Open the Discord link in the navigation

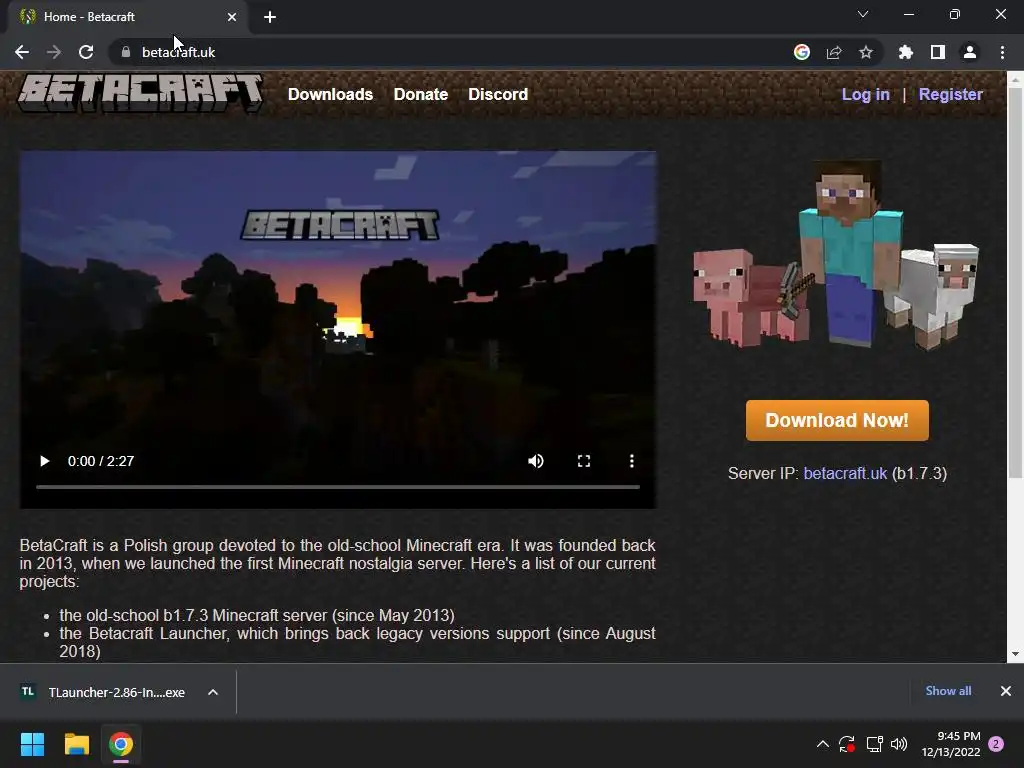(498, 94)
